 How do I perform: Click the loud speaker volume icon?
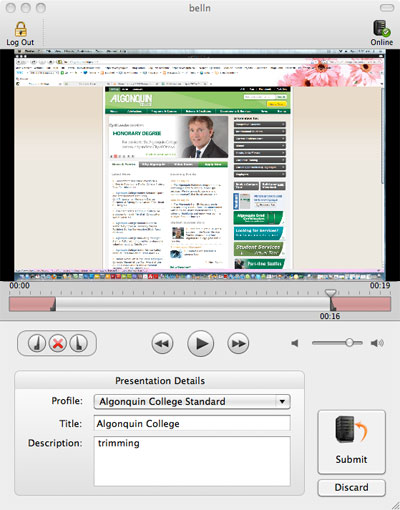[x=377, y=343]
